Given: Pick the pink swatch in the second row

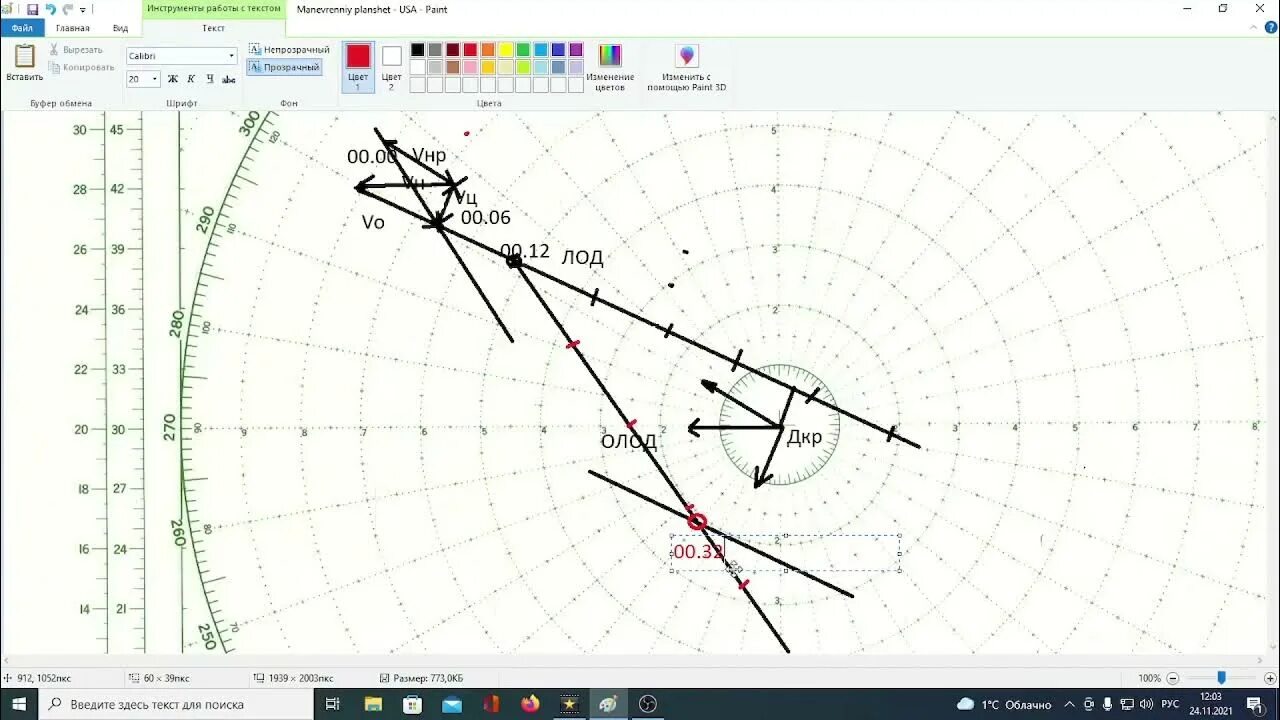Looking at the screenshot, I should [x=470, y=67].
